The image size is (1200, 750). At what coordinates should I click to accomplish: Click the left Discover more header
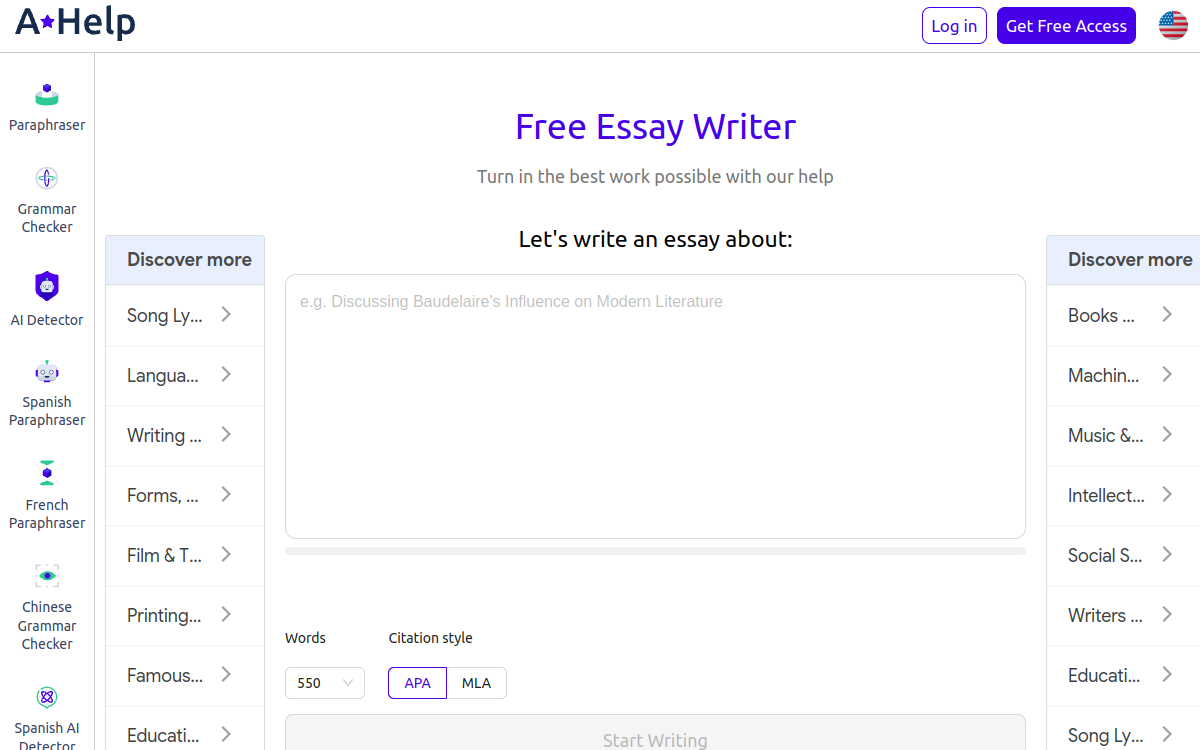185,260
